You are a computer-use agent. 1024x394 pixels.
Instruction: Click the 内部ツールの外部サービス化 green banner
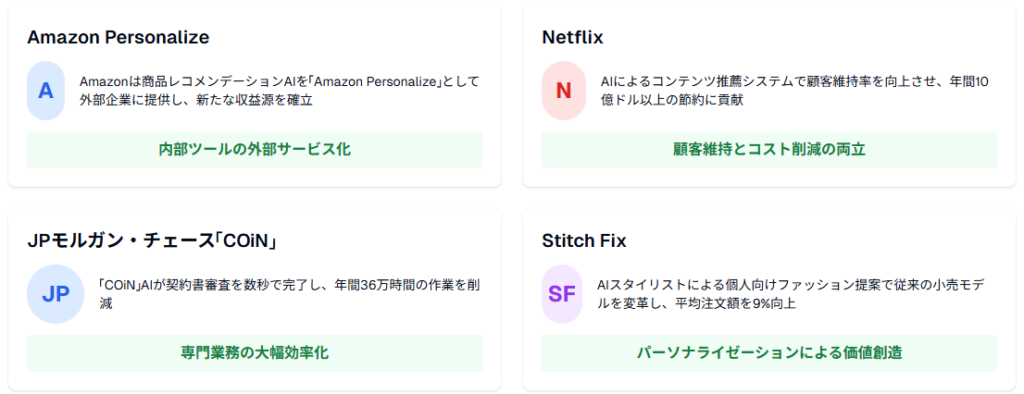point(255,150)
